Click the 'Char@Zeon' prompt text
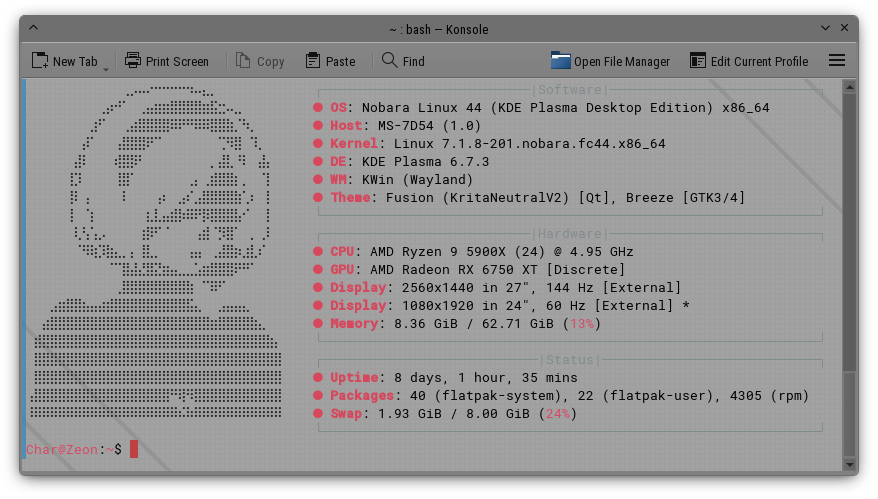The height and width of the screenshot is (499, 878). (62, 449)
